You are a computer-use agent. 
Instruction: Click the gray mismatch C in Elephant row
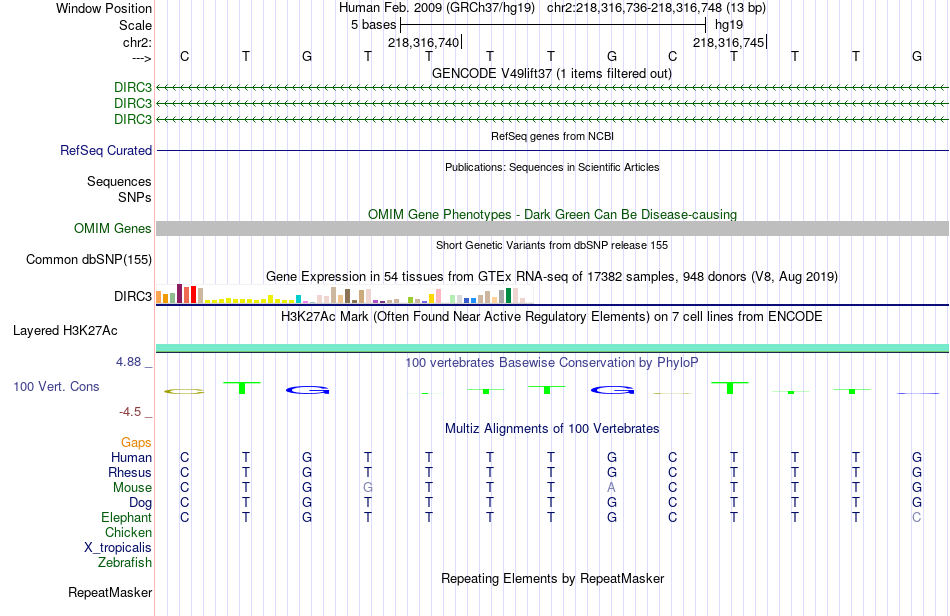[917, 517]
